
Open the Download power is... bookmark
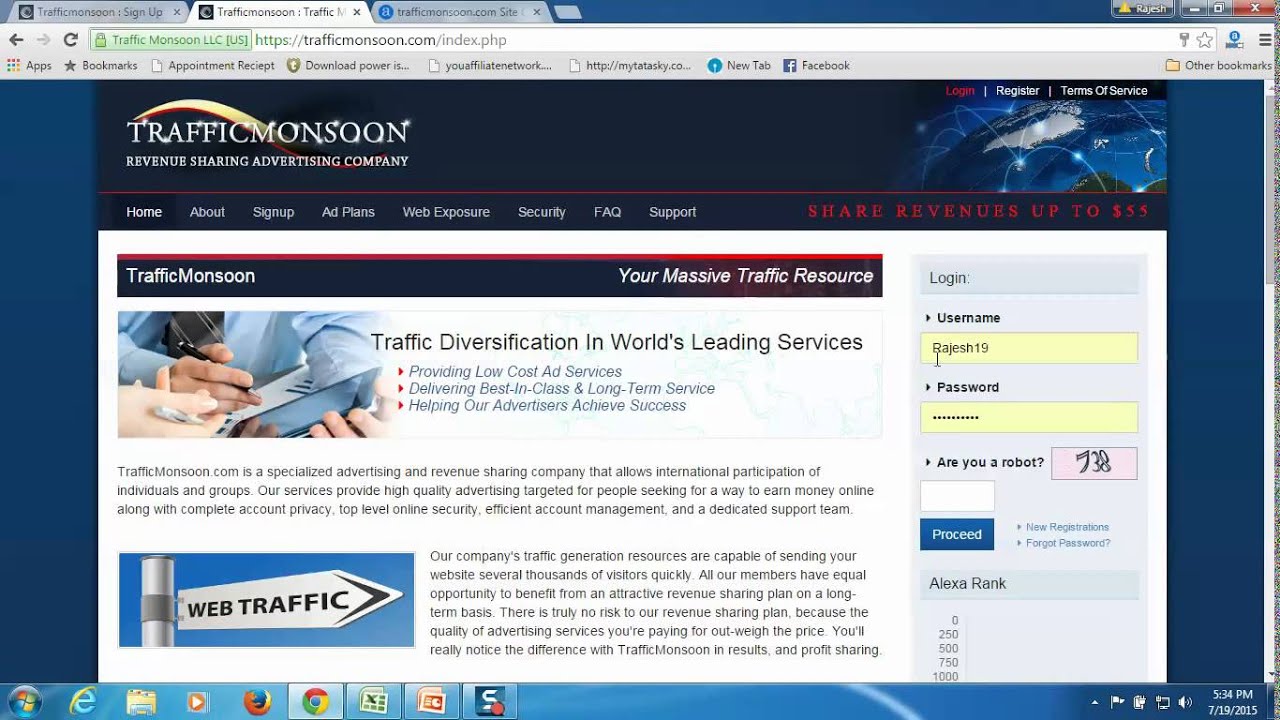[347, 66]
